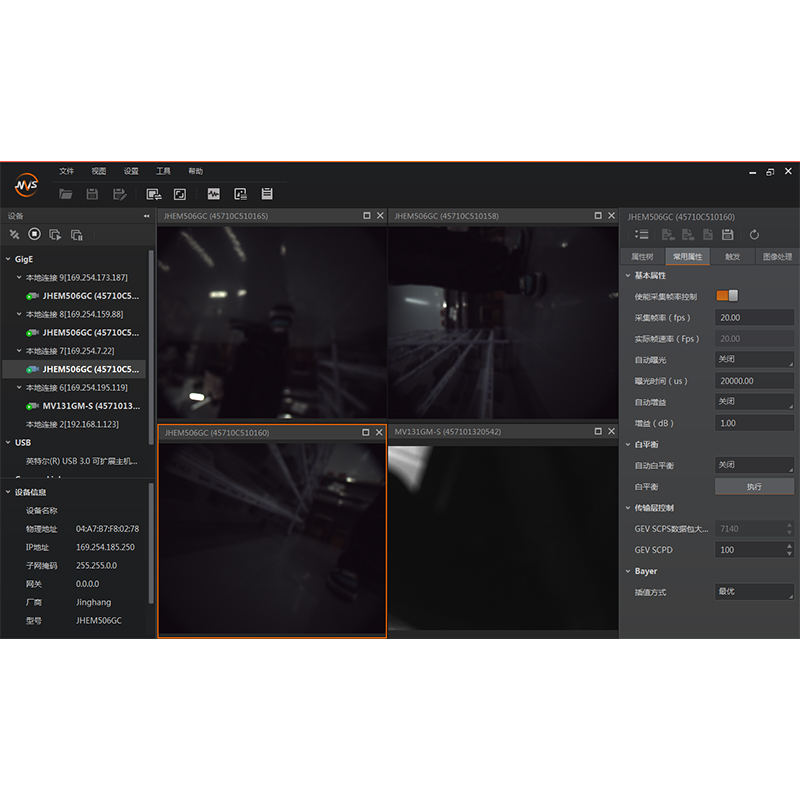The width and height of the screenshot is (800, 800).
Task: Select MV131GM-S camera in device tree
Action: [90, 406]
